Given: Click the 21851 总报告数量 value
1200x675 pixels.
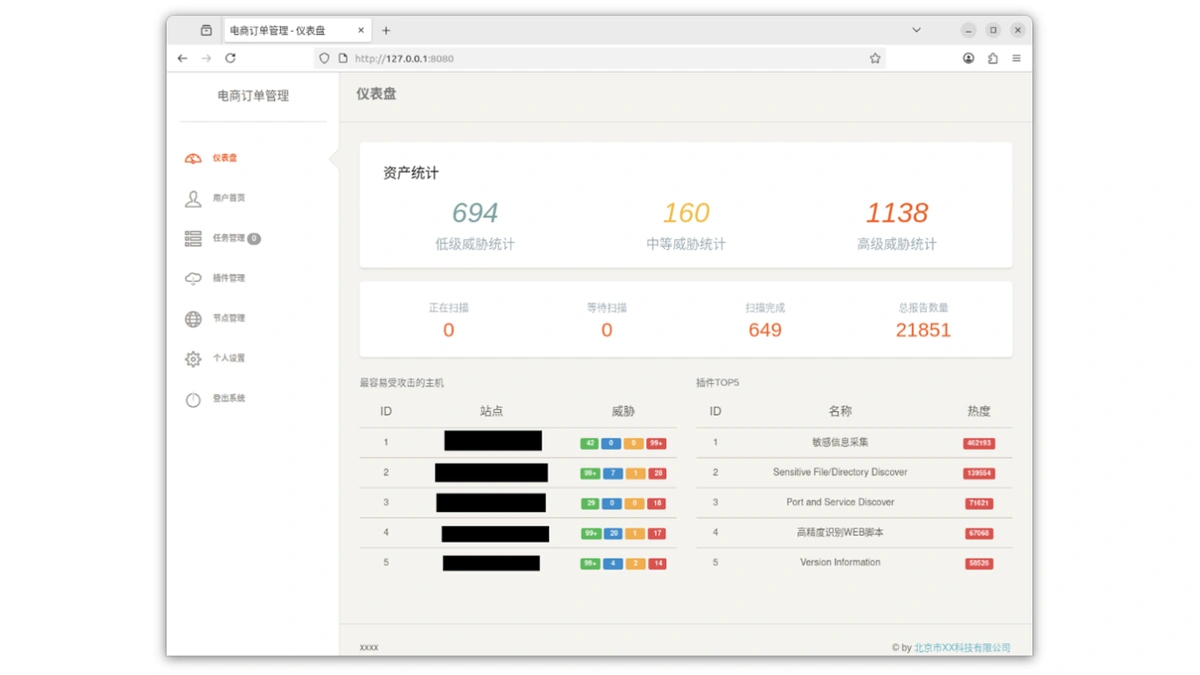Looking at the screenshot, I should [923, 330].
